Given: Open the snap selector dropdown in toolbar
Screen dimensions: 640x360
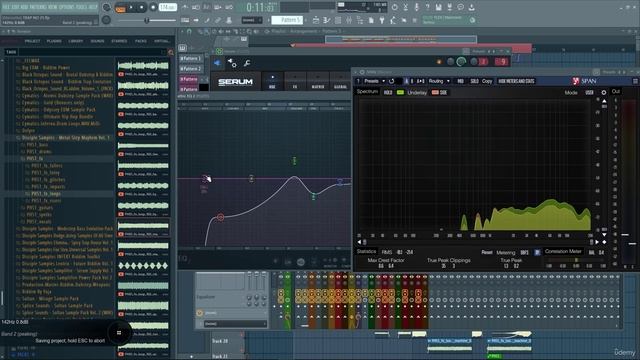Looking at the screenshot, I should pyautogui.click(x=251, y=20).
